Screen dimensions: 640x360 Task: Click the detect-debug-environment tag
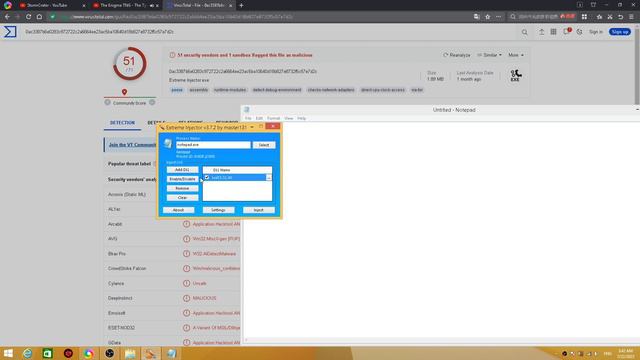[x=277, y=90]
